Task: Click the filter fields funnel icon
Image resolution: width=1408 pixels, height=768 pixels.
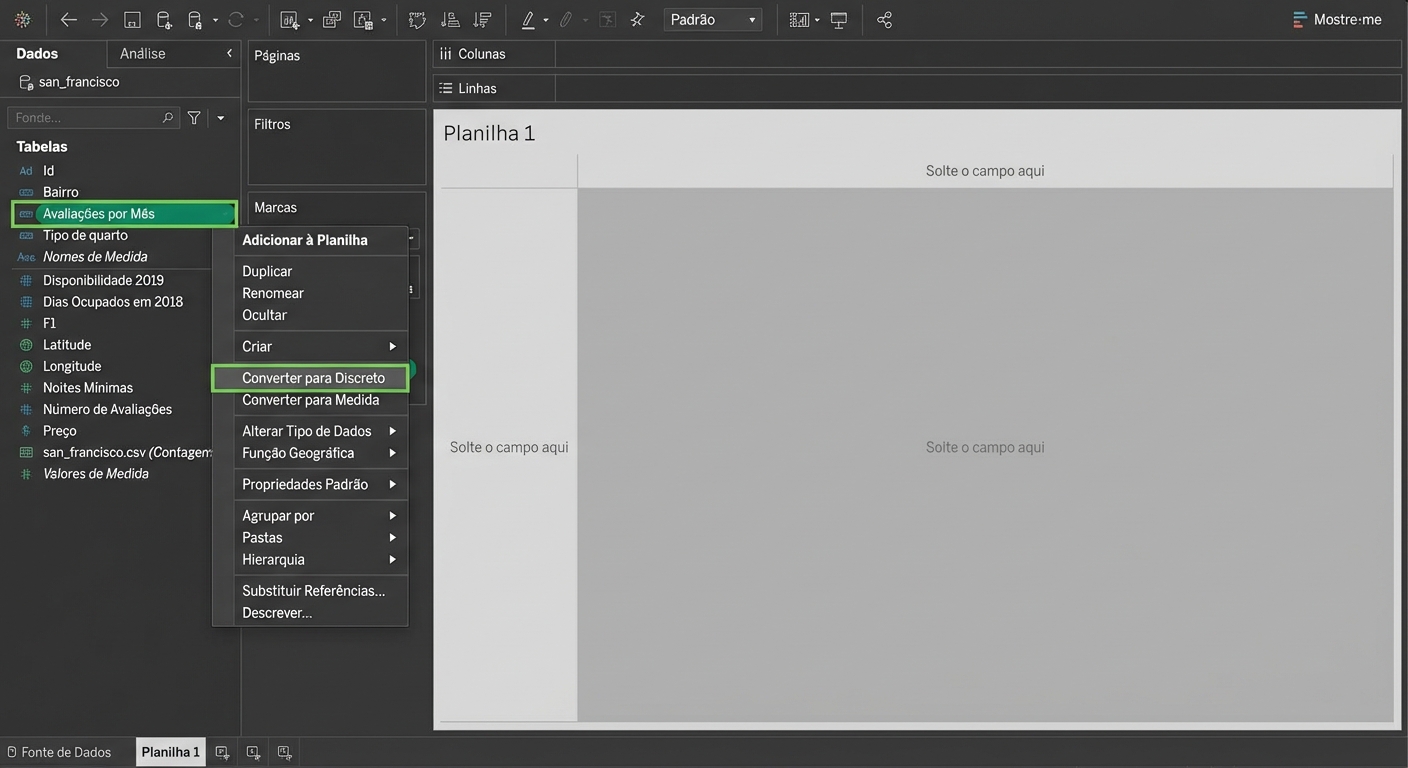Action: tap(194, 118)
